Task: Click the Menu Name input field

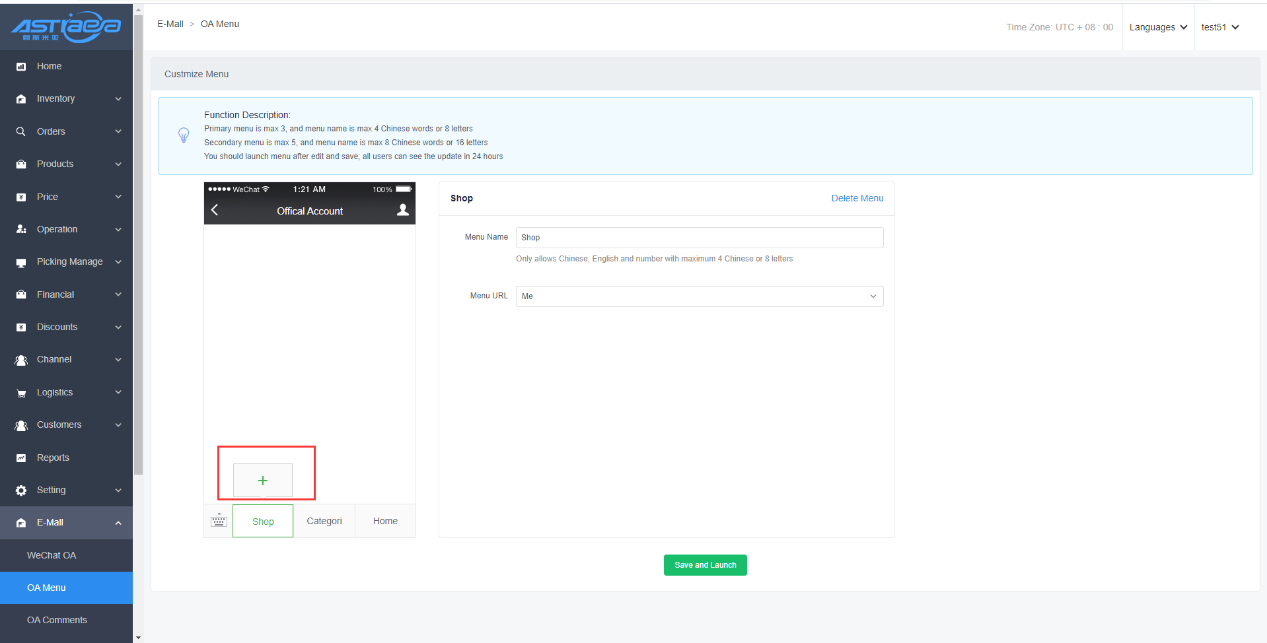Action: [x=699, y=238]
